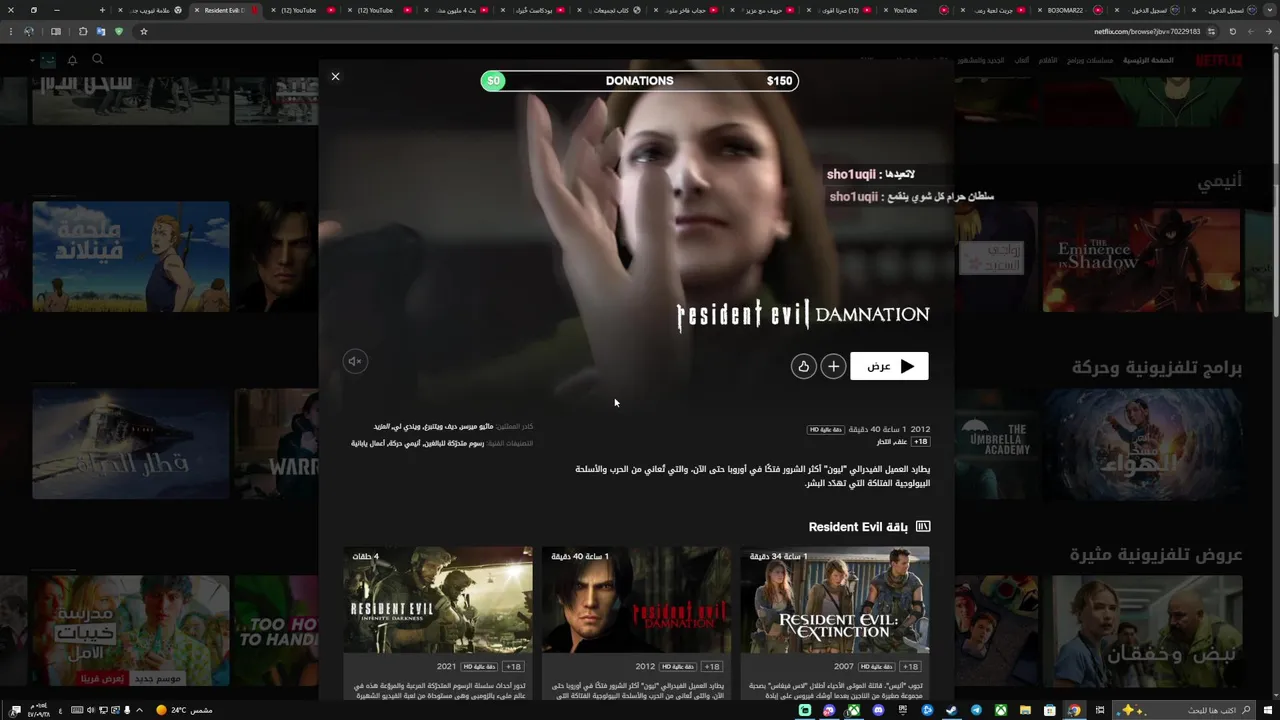This screenshot has width=1280, height=720.
Task: Close the Resident Evil Damnation preview modal
Action: point(335,76)
